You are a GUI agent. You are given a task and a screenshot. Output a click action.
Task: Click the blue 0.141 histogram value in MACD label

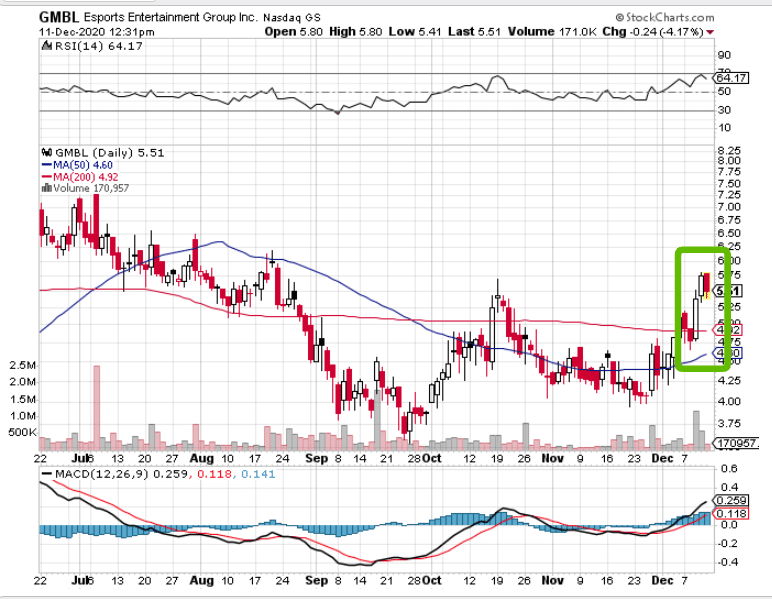pos(258,474)
